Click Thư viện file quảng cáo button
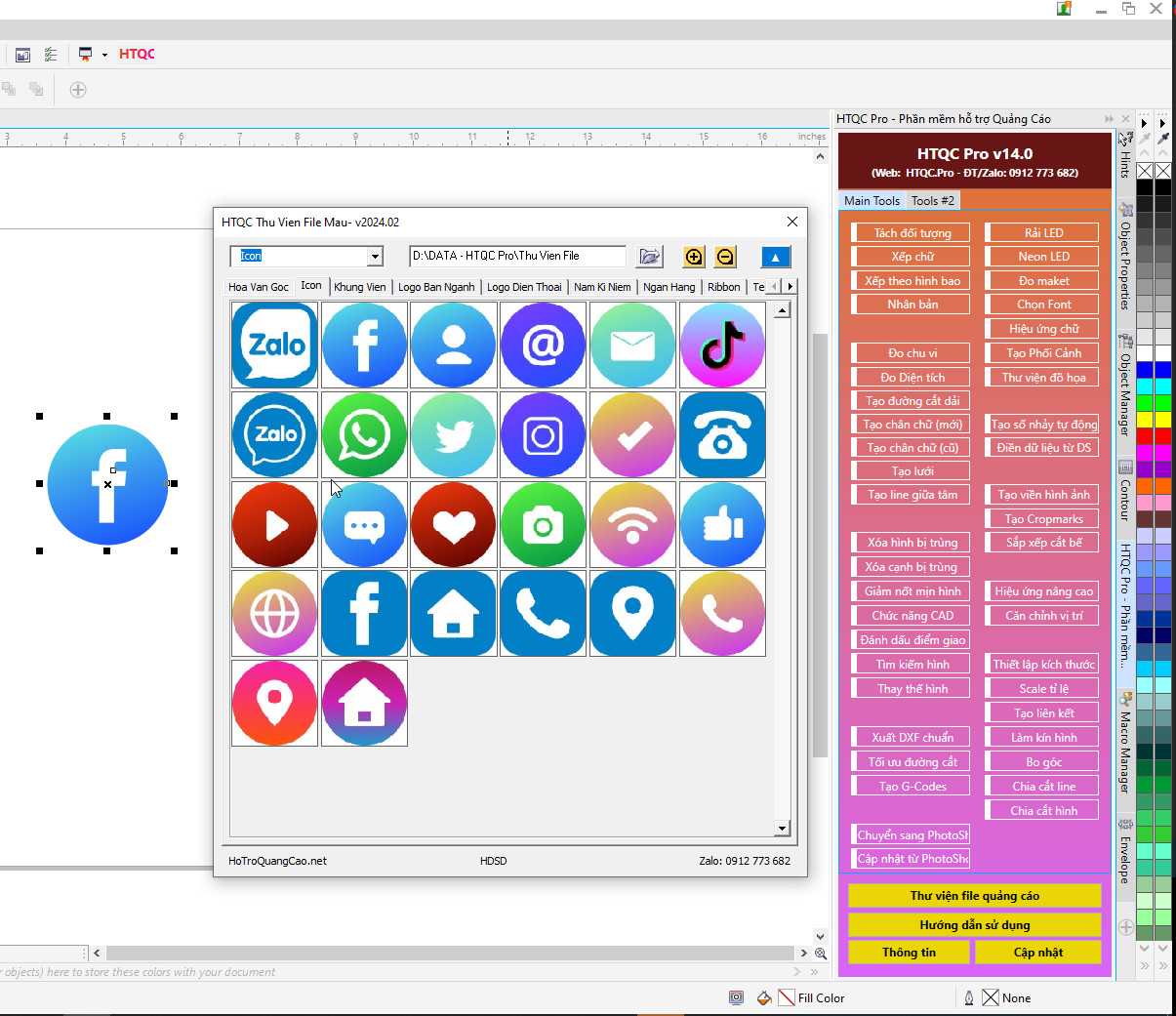 (974, 896)
